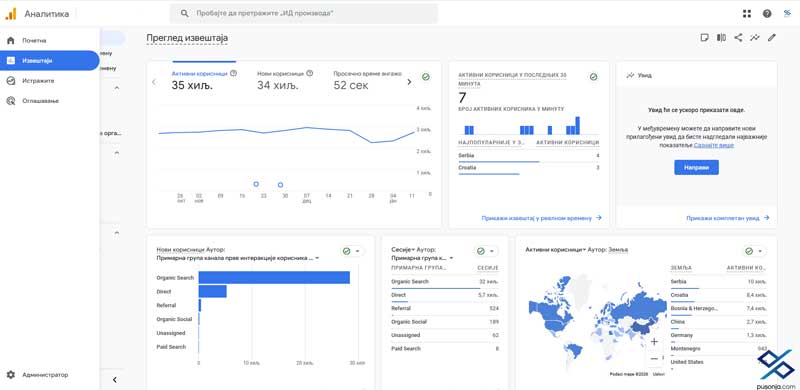Screen dimensions: 800x390
Task: Click Serbia row in countries table
Action: pyautogui.click(x=718, y=282)
